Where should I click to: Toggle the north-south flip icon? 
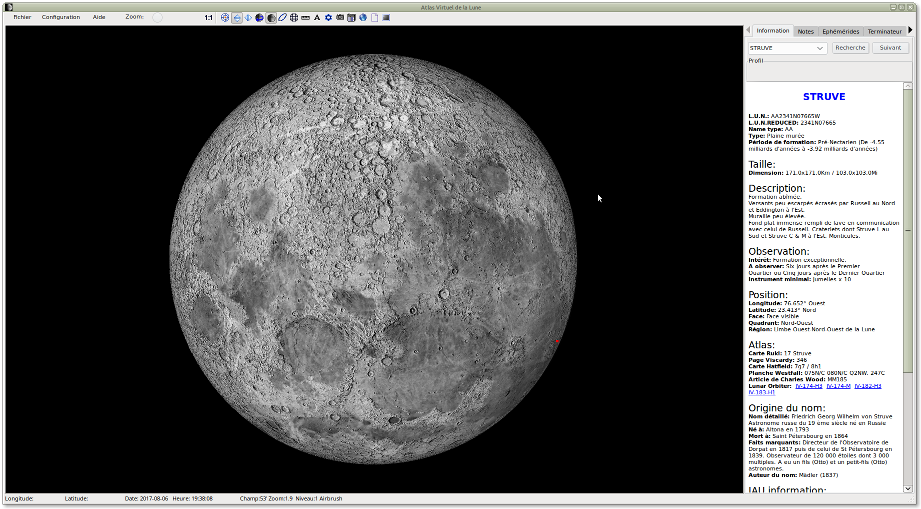tap(248, 18)
